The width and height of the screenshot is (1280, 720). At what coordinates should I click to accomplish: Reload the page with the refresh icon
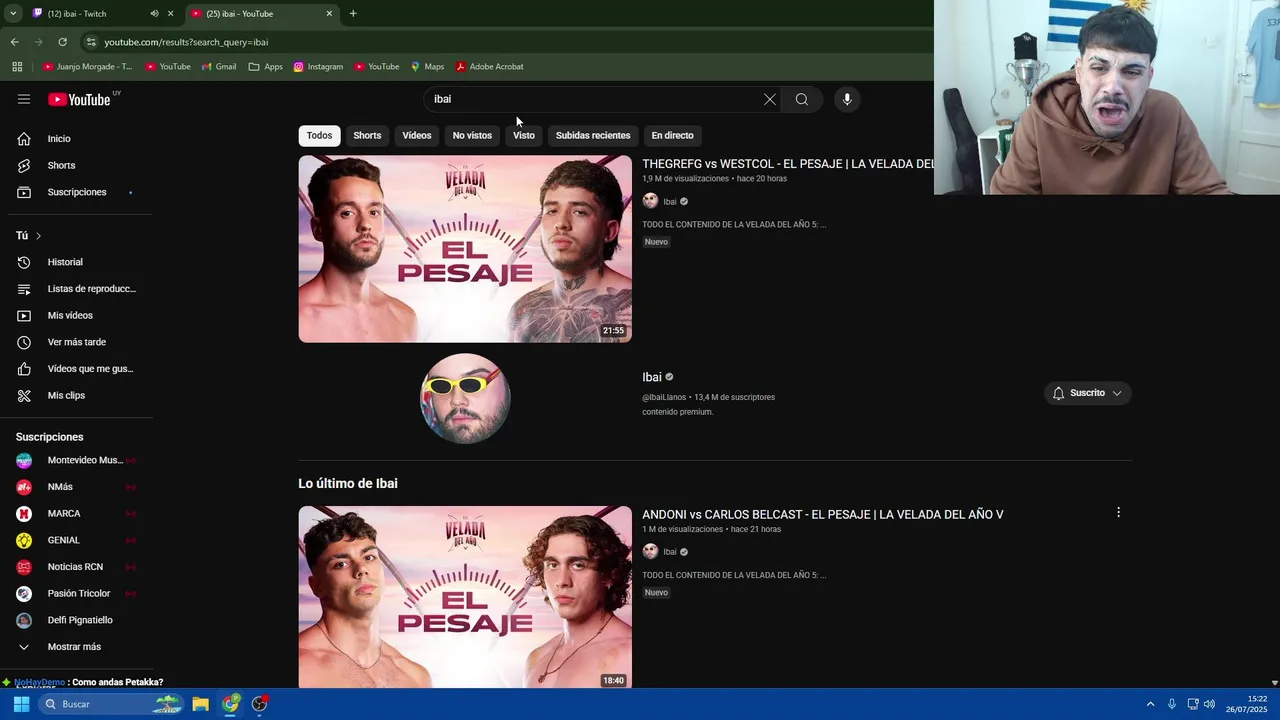coord(62,42)
